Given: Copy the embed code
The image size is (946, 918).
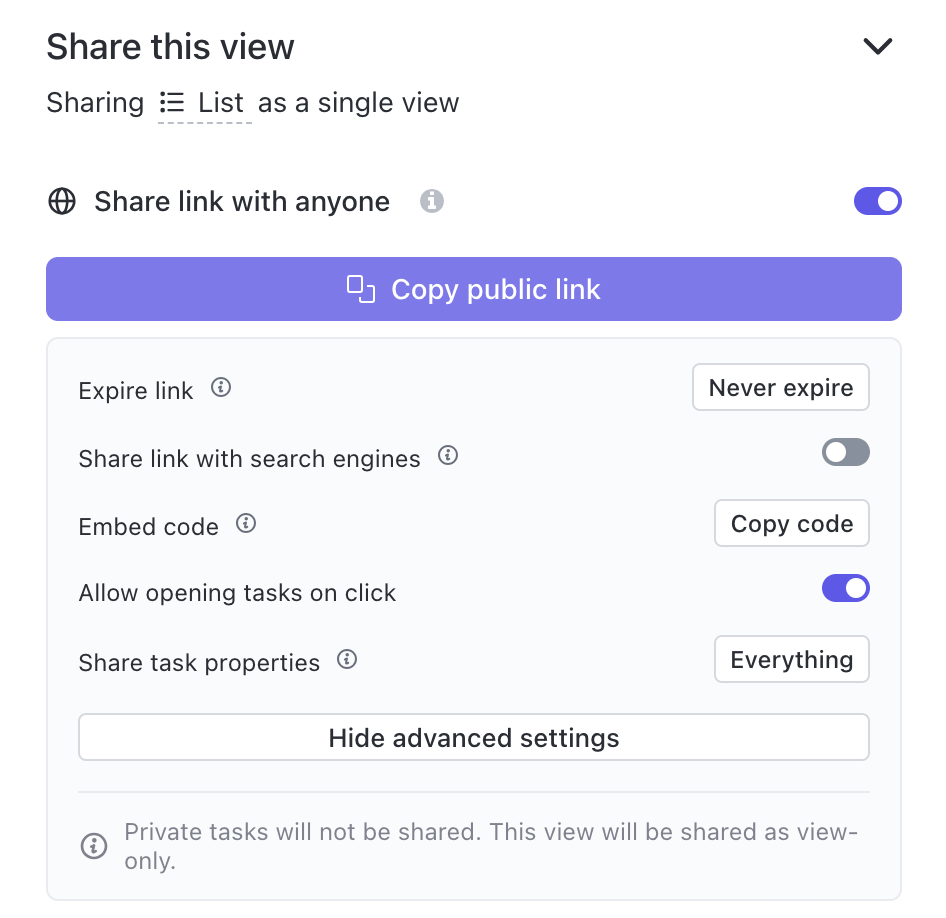Looking at the screenshot, I should [x=791, y=523].
